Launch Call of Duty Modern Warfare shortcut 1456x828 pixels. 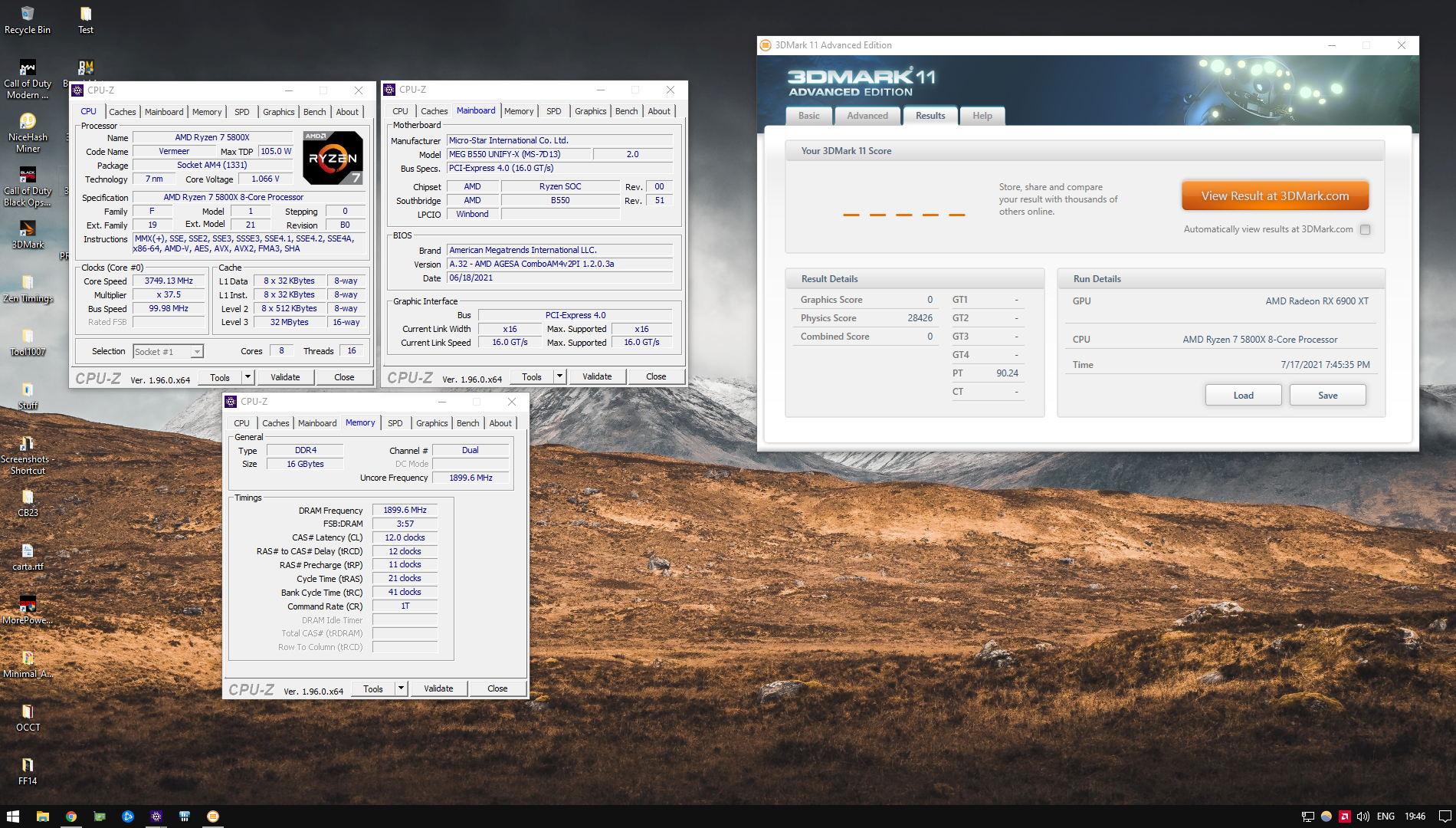(28, 80)
